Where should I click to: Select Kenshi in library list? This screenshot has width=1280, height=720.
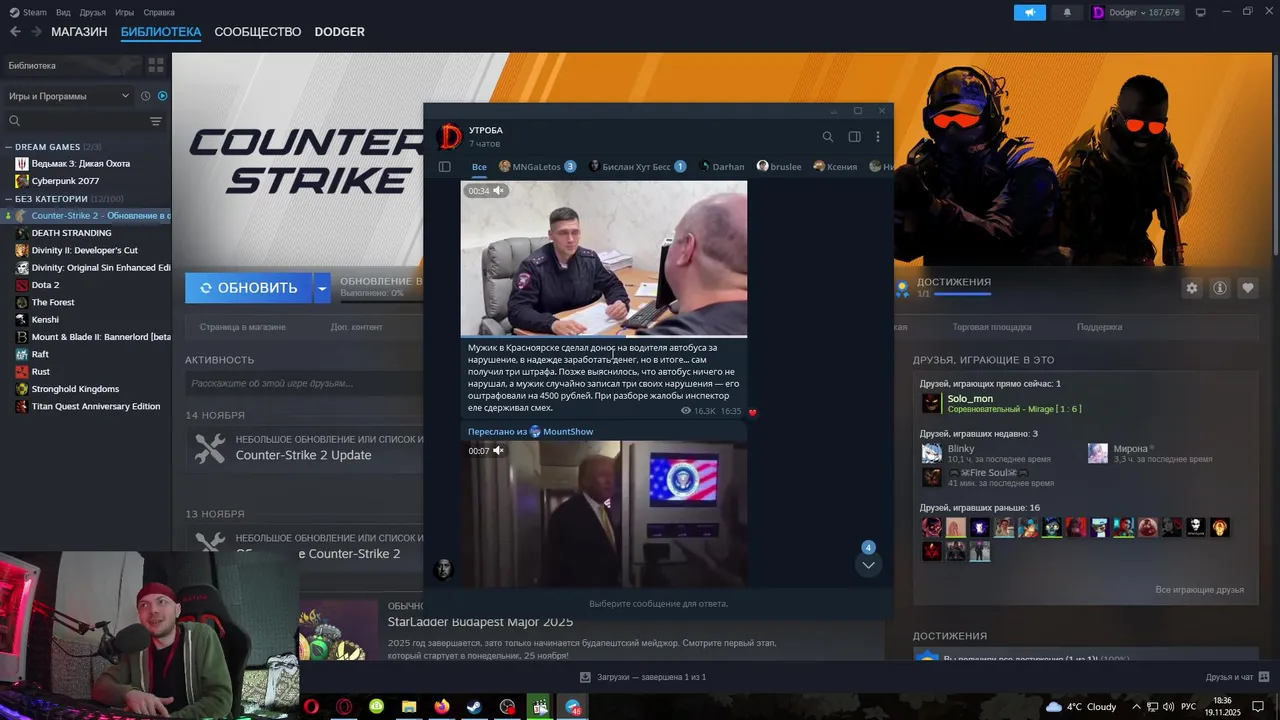click(x=45, y=320)
